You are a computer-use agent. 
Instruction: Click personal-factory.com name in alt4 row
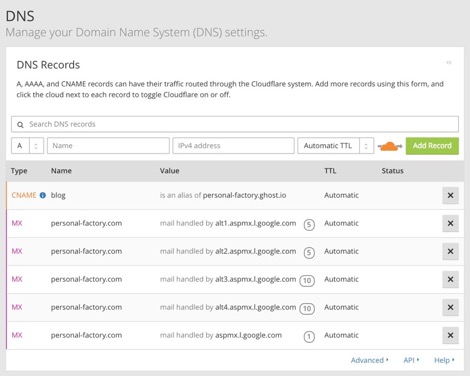coord(86,307)
